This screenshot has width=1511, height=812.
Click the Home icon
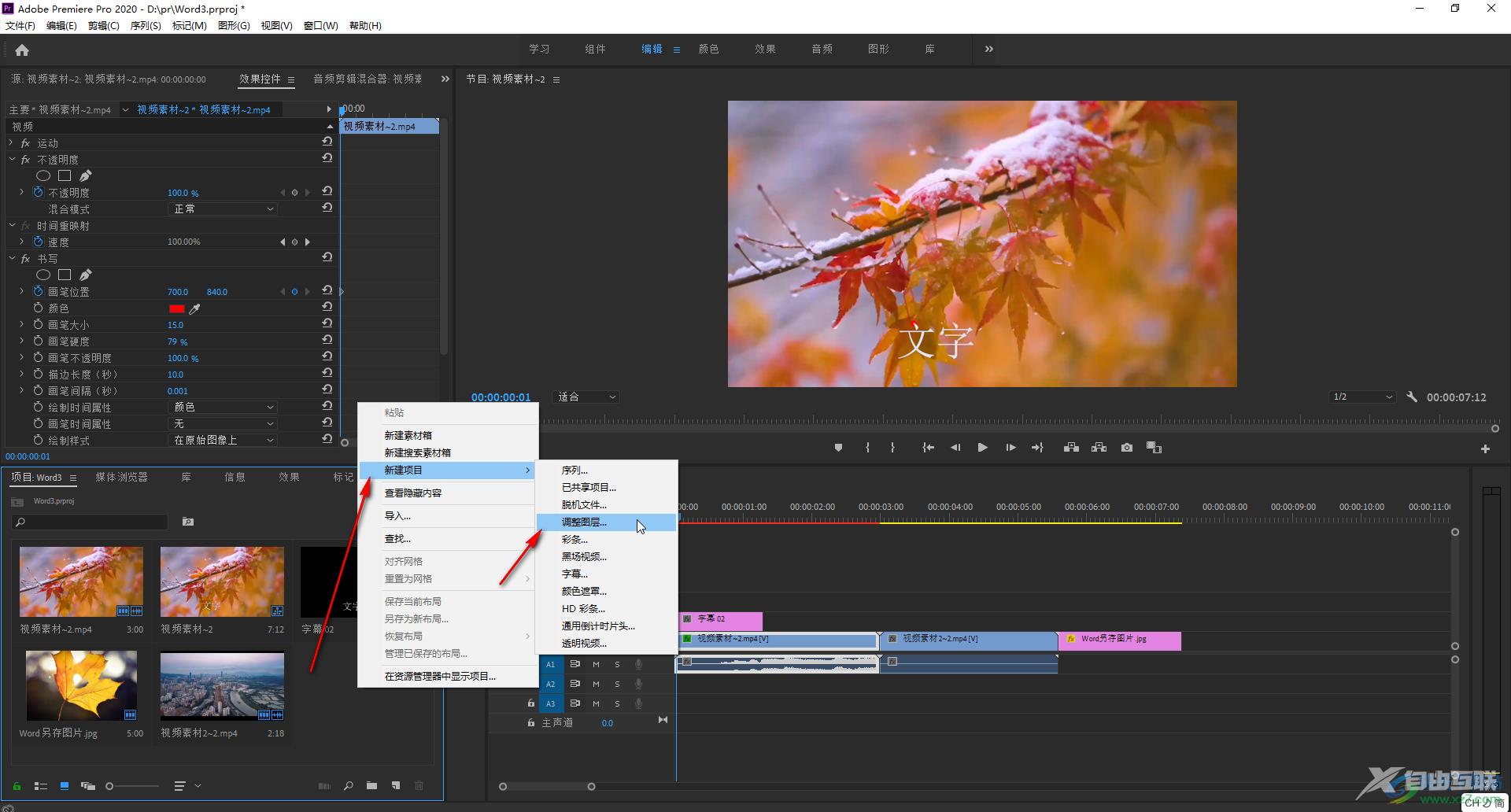pos(22,50)
